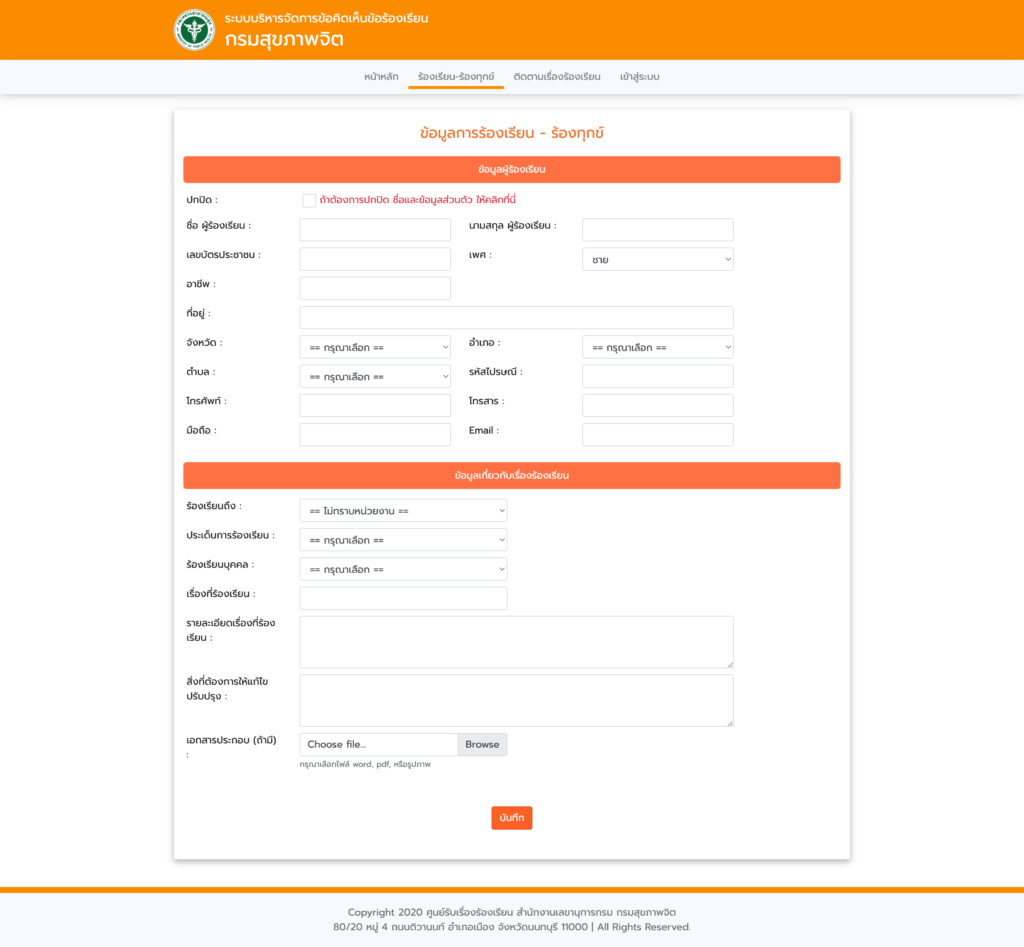This screenshot has width=1024, height=947.
Task: Focus the เรื่องที่ร้องเรียน subject field
Action: 403,598
